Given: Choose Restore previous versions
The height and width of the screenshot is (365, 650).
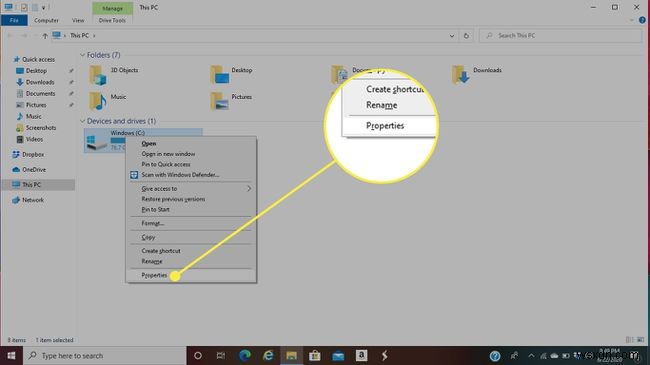Looking at the screenshot, I should (x=173, y=199).
